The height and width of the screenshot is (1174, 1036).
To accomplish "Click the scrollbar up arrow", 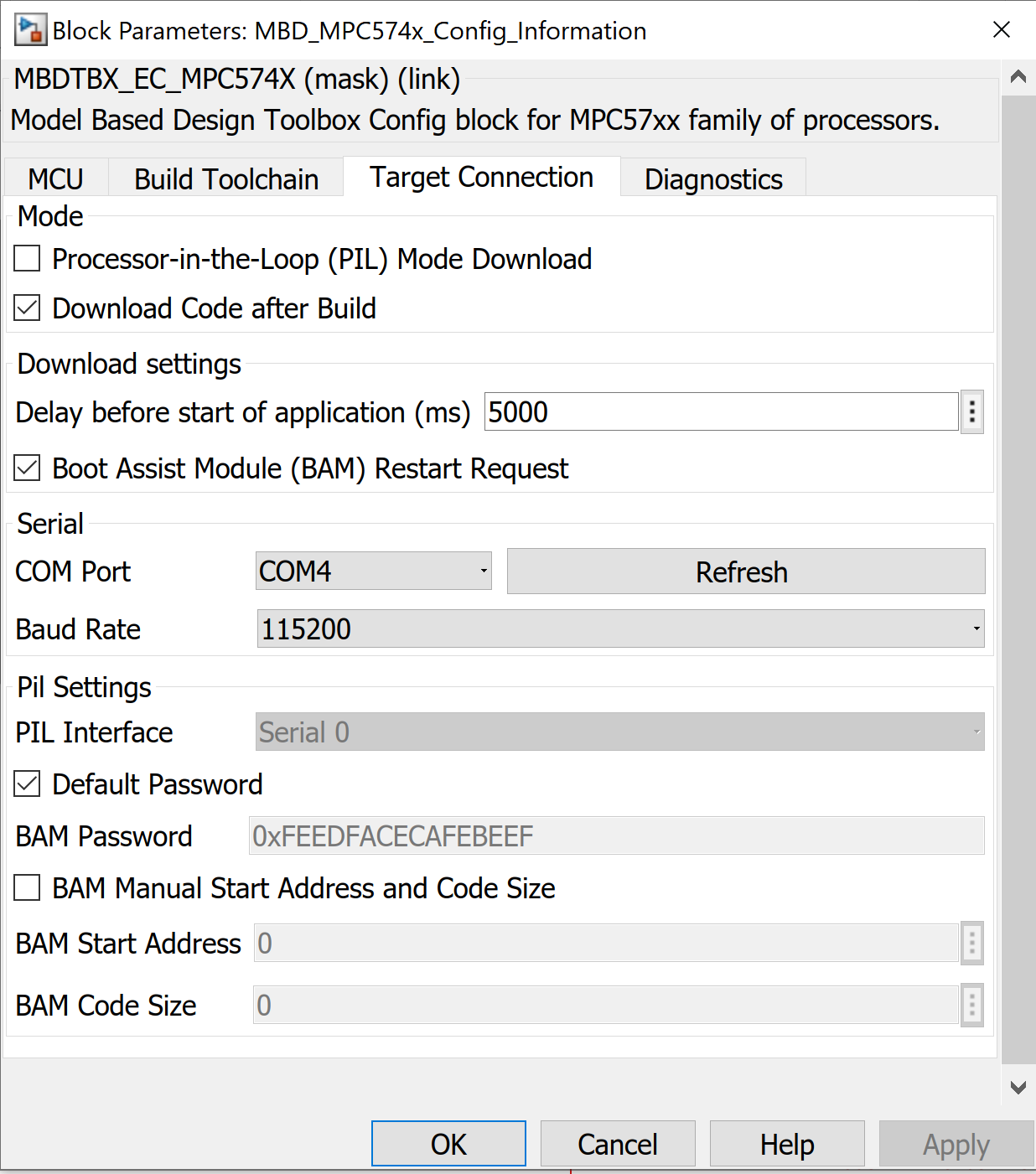I will [x=1018, y=76].
